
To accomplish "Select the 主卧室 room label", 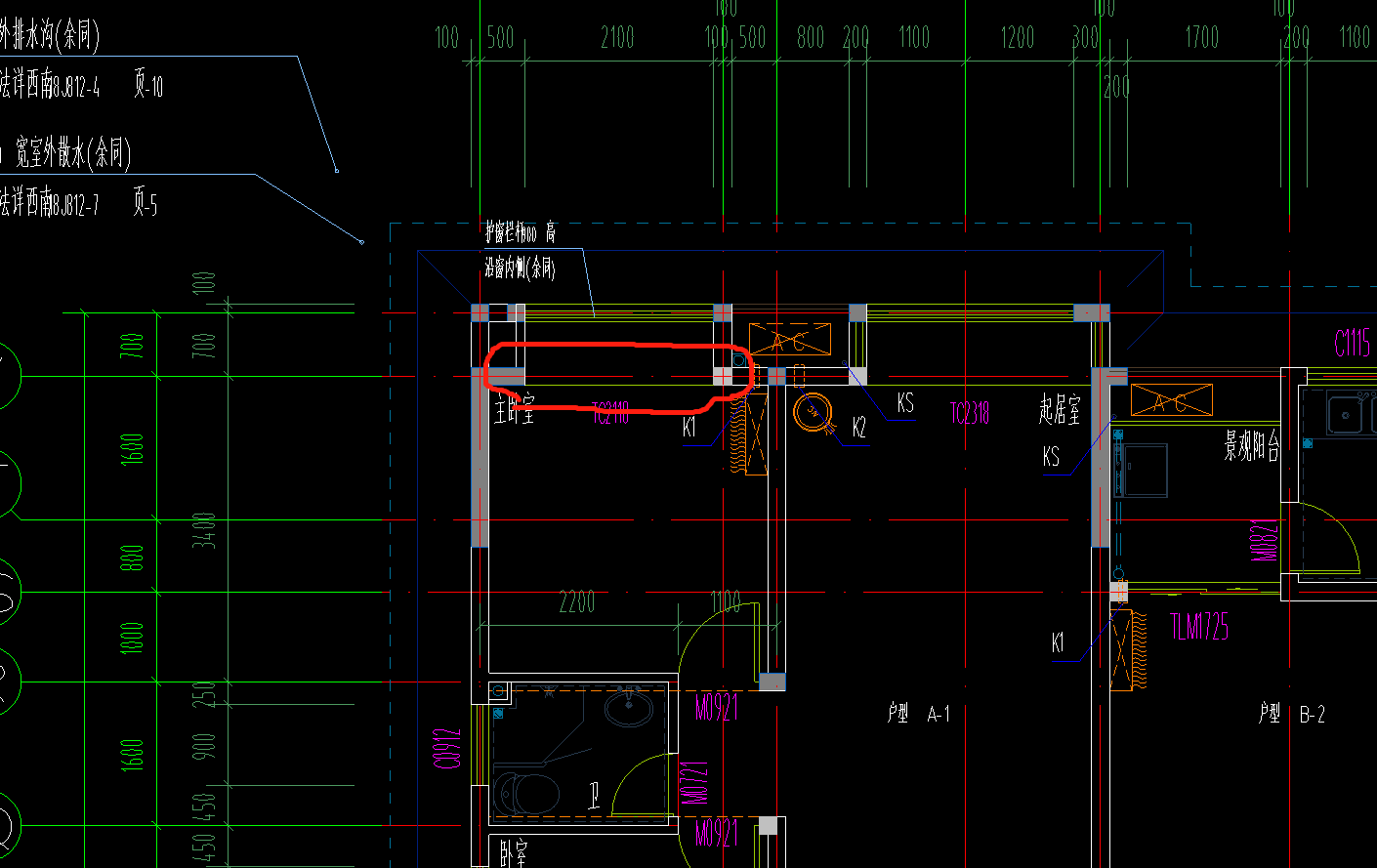I will pyautogui.click(x=515, y=408).
